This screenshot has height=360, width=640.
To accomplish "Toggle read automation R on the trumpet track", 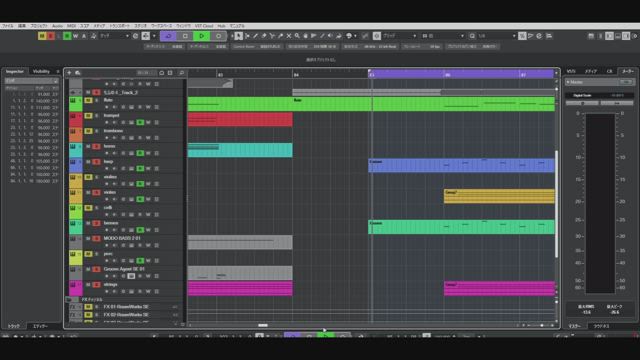I will click(140, 122).
